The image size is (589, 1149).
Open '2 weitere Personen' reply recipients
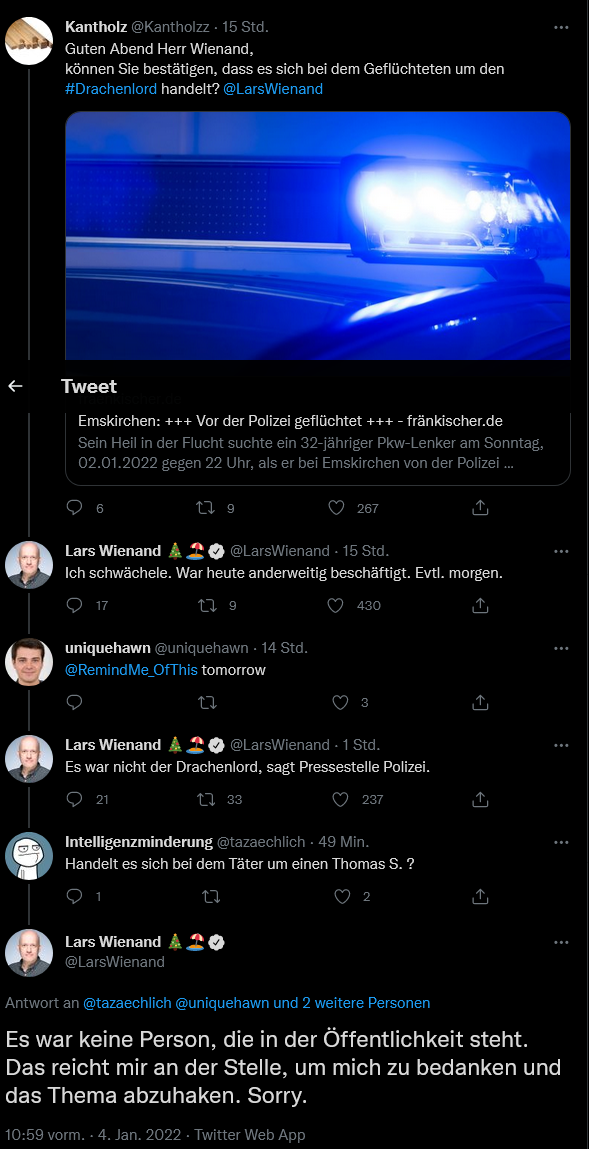click(366, 1002)
